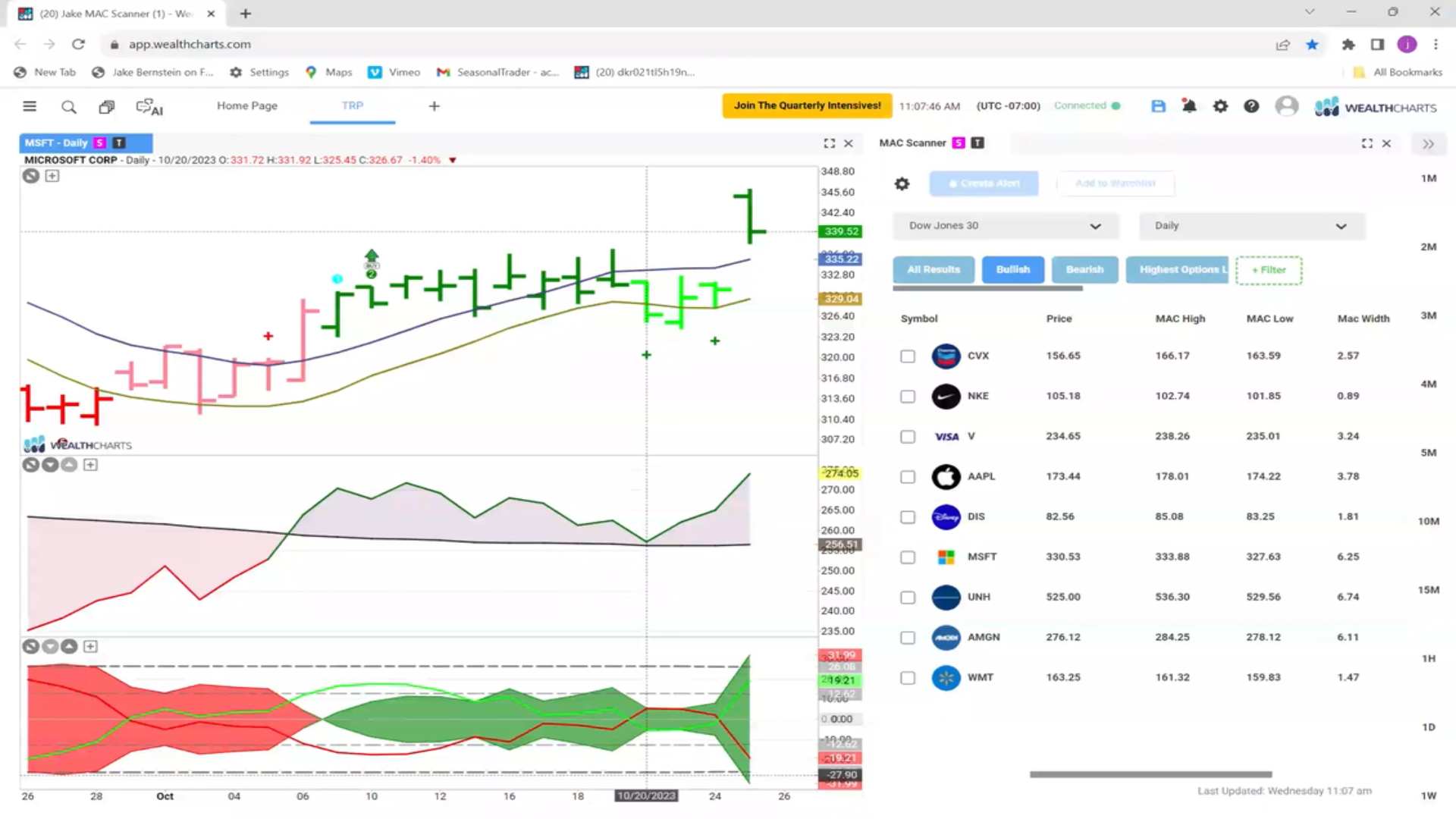This screenshot has width=1456, height=819.
Task: Save the workspace with disk icon
Action: pyautogui.click(x=1158, y=106)
